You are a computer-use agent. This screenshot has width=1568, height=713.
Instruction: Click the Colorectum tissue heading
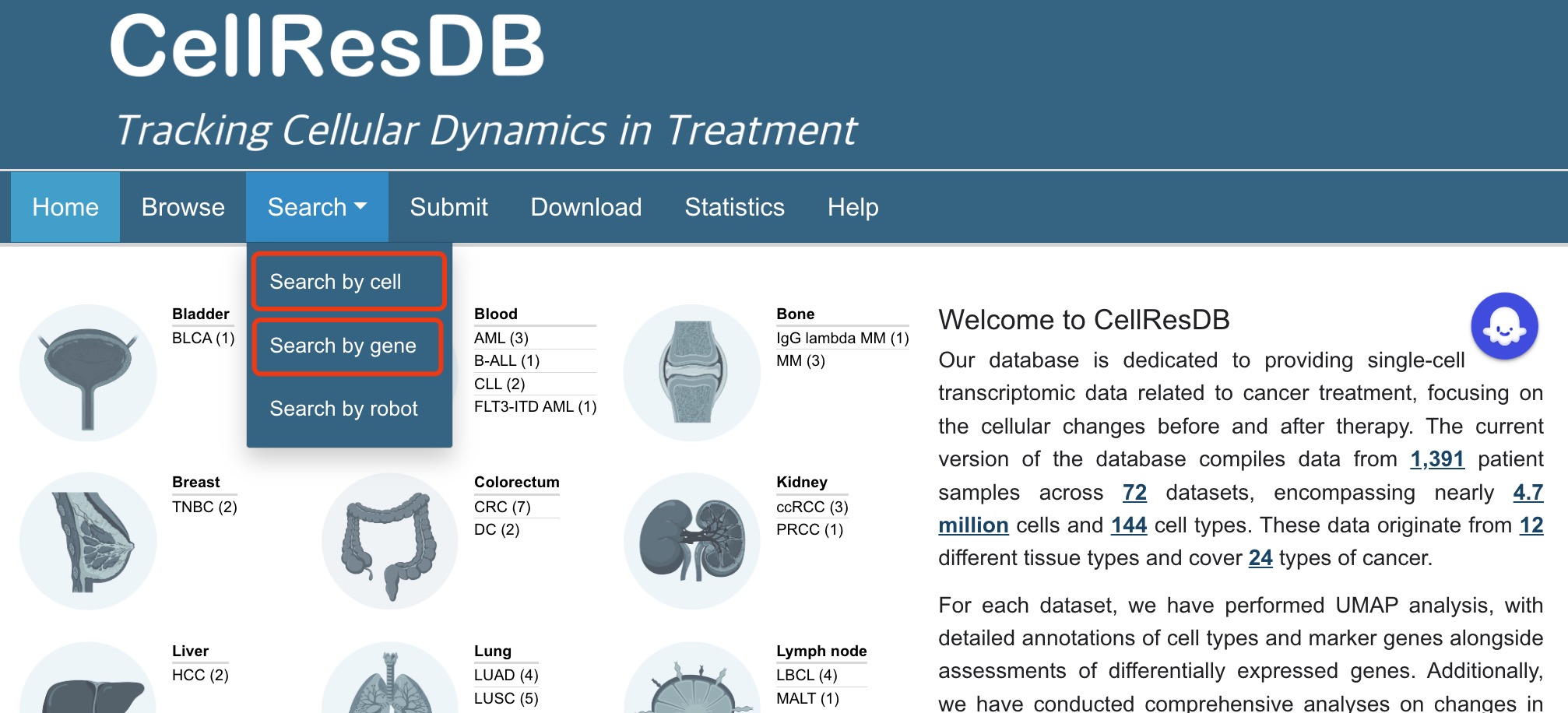pos(517,482)
